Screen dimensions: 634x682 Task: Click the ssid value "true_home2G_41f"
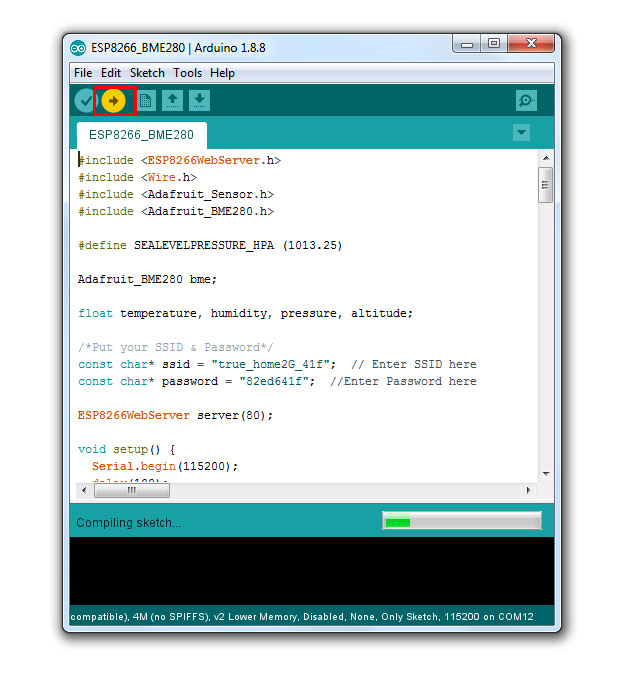(270, 364)
